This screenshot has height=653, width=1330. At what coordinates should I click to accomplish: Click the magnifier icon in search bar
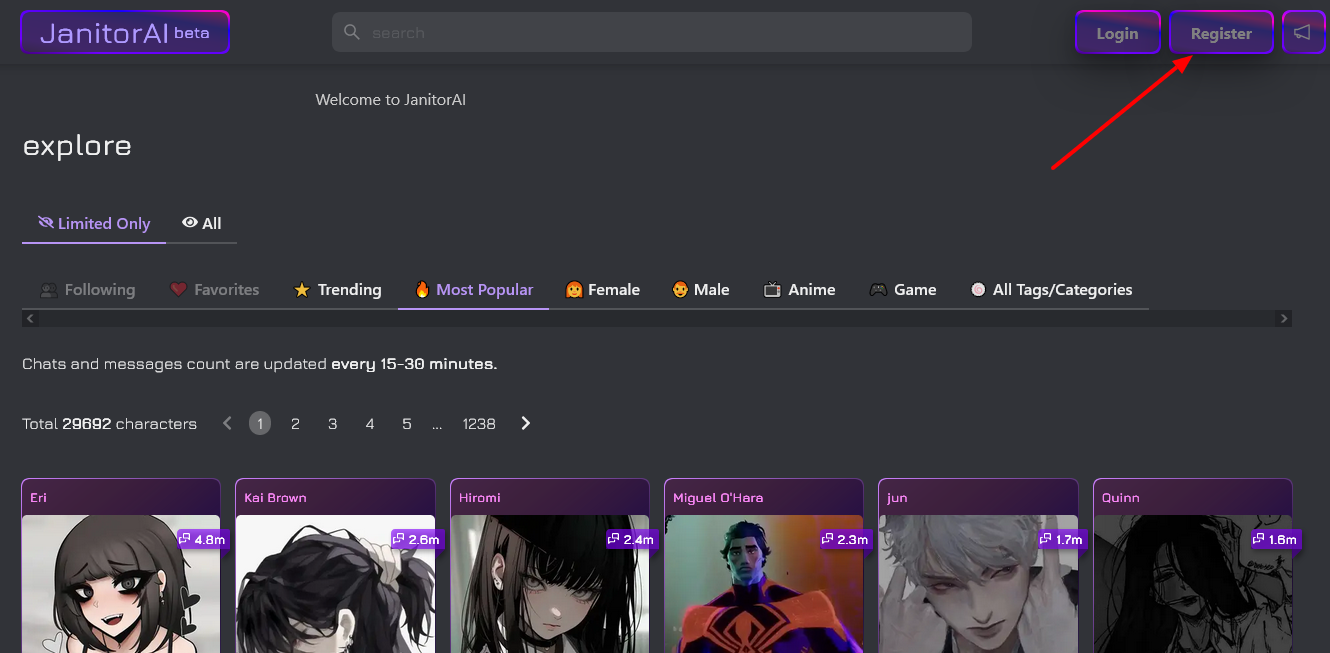352,32
